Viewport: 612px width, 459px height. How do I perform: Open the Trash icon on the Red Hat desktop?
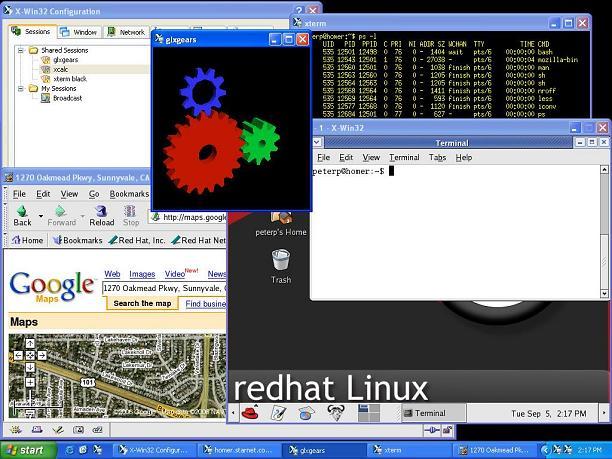tap(281, 266)
